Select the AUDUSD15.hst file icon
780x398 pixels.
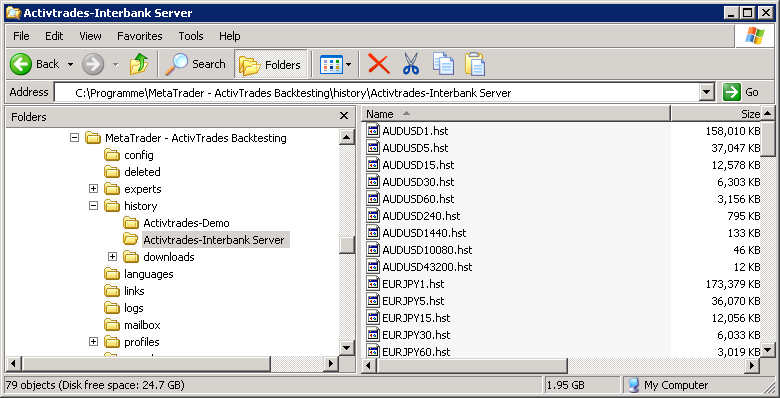click(373, 165)
